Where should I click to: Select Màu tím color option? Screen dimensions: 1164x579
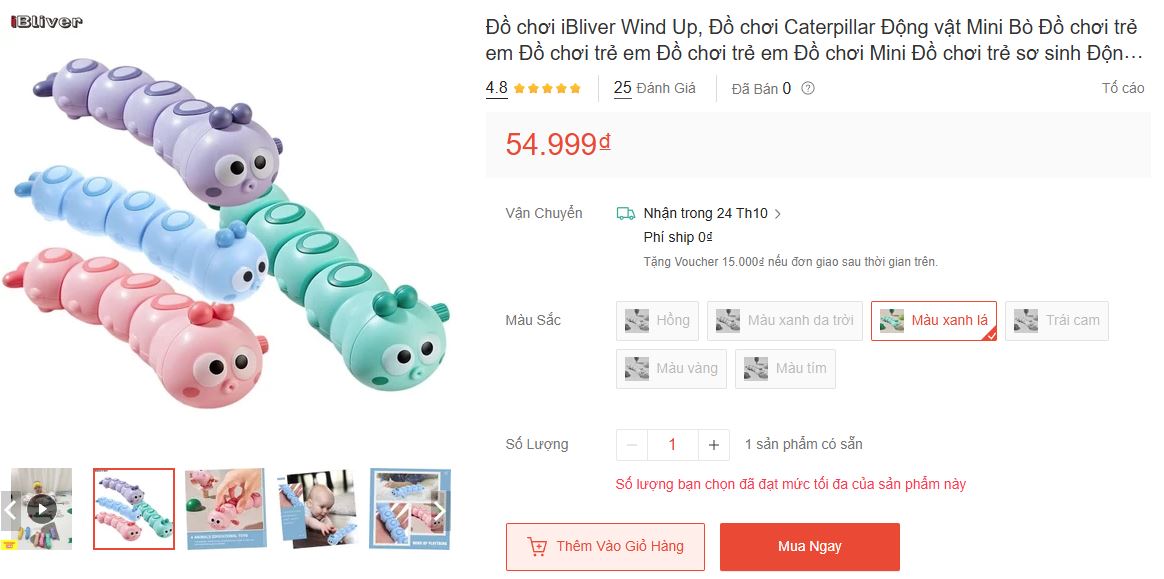785,369
